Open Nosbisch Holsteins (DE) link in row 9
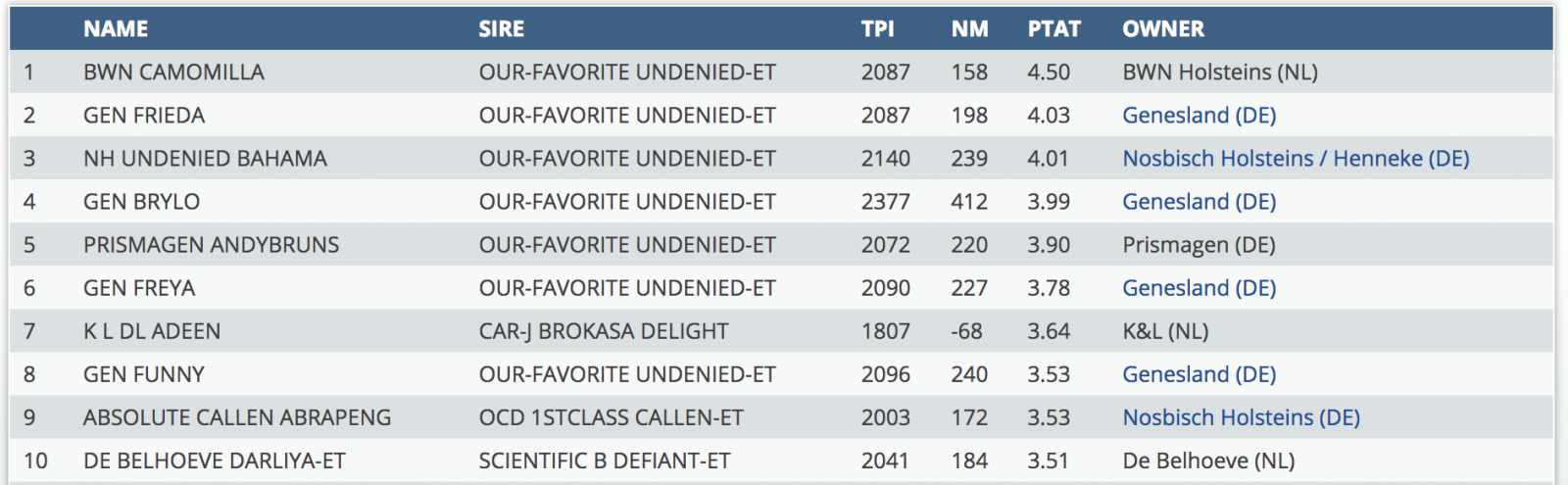 coord(1241,417)
